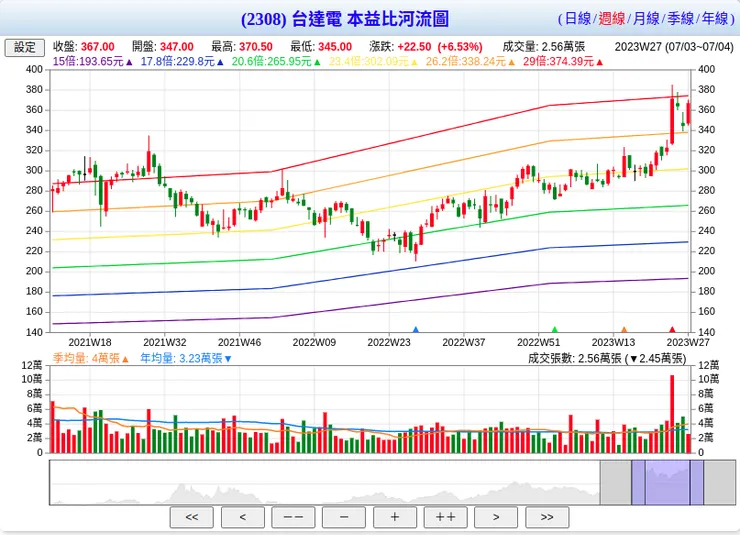Zoom in a lot with ++ button
This screenshot has width=740, height=535.
tap(446, 518)
